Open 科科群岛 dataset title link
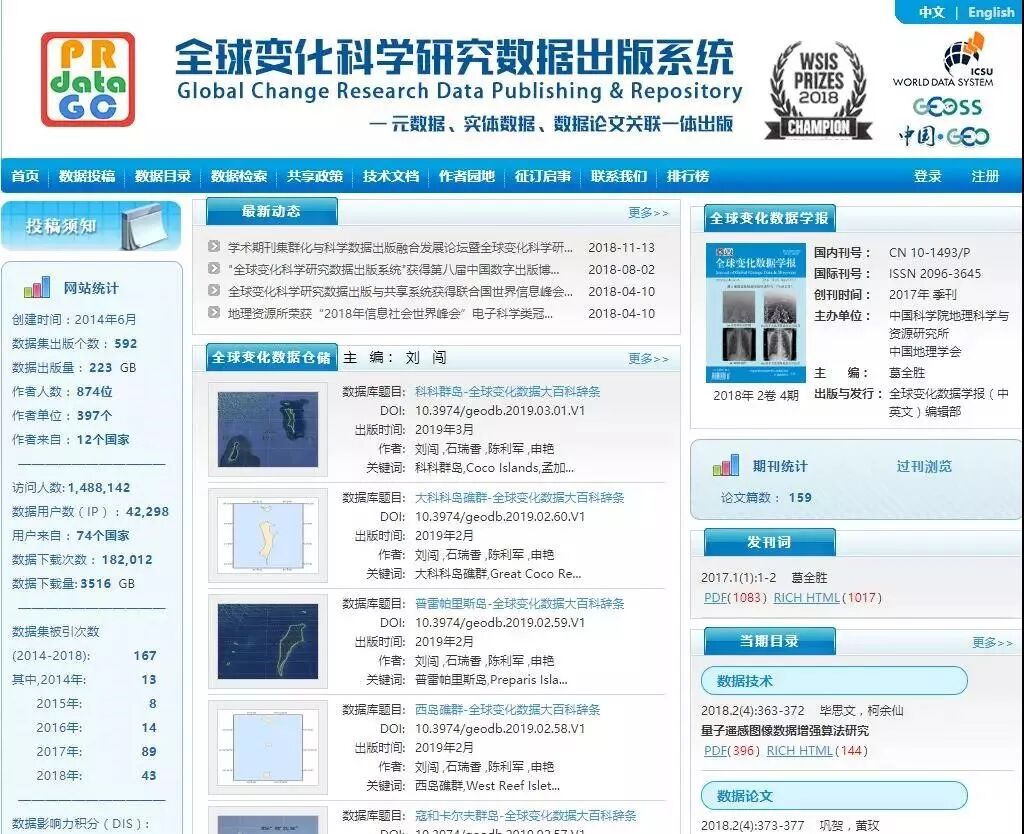This screenshot has width=1024, height=834. 507,391
